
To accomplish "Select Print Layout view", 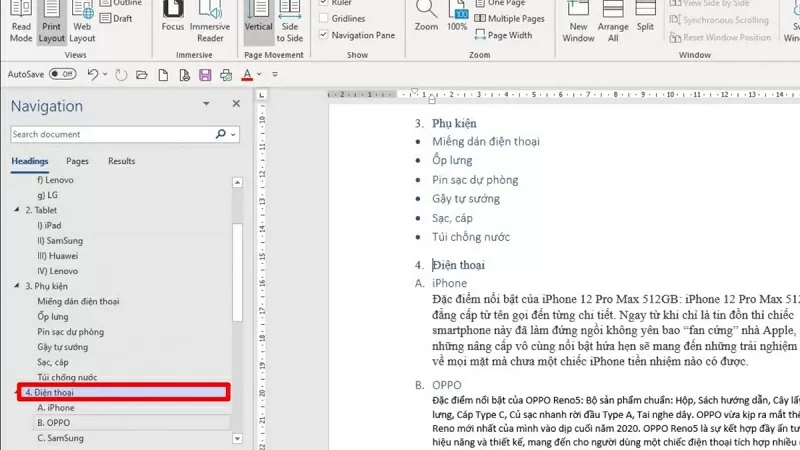I will point(52,22).
